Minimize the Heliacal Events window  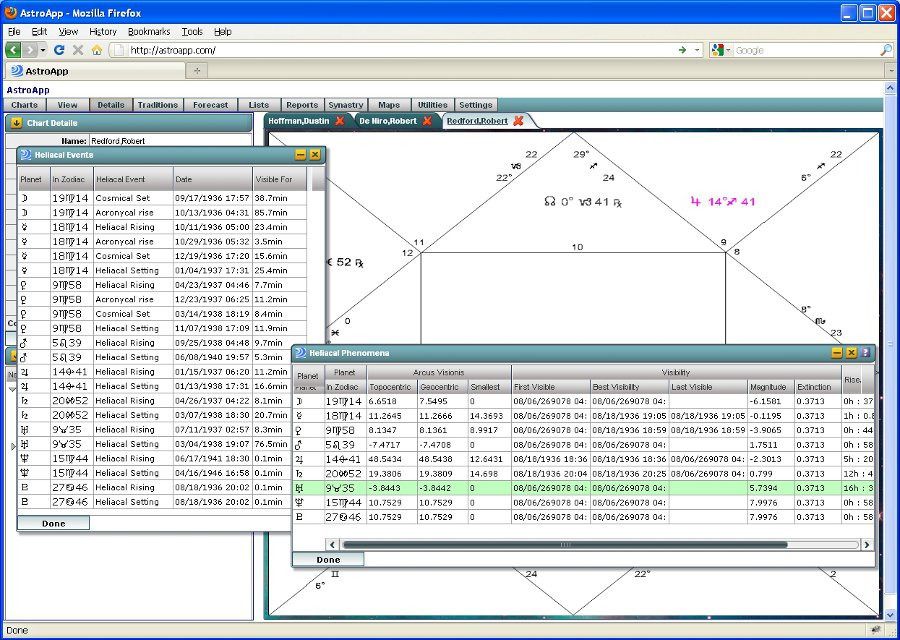coord(300,155)
